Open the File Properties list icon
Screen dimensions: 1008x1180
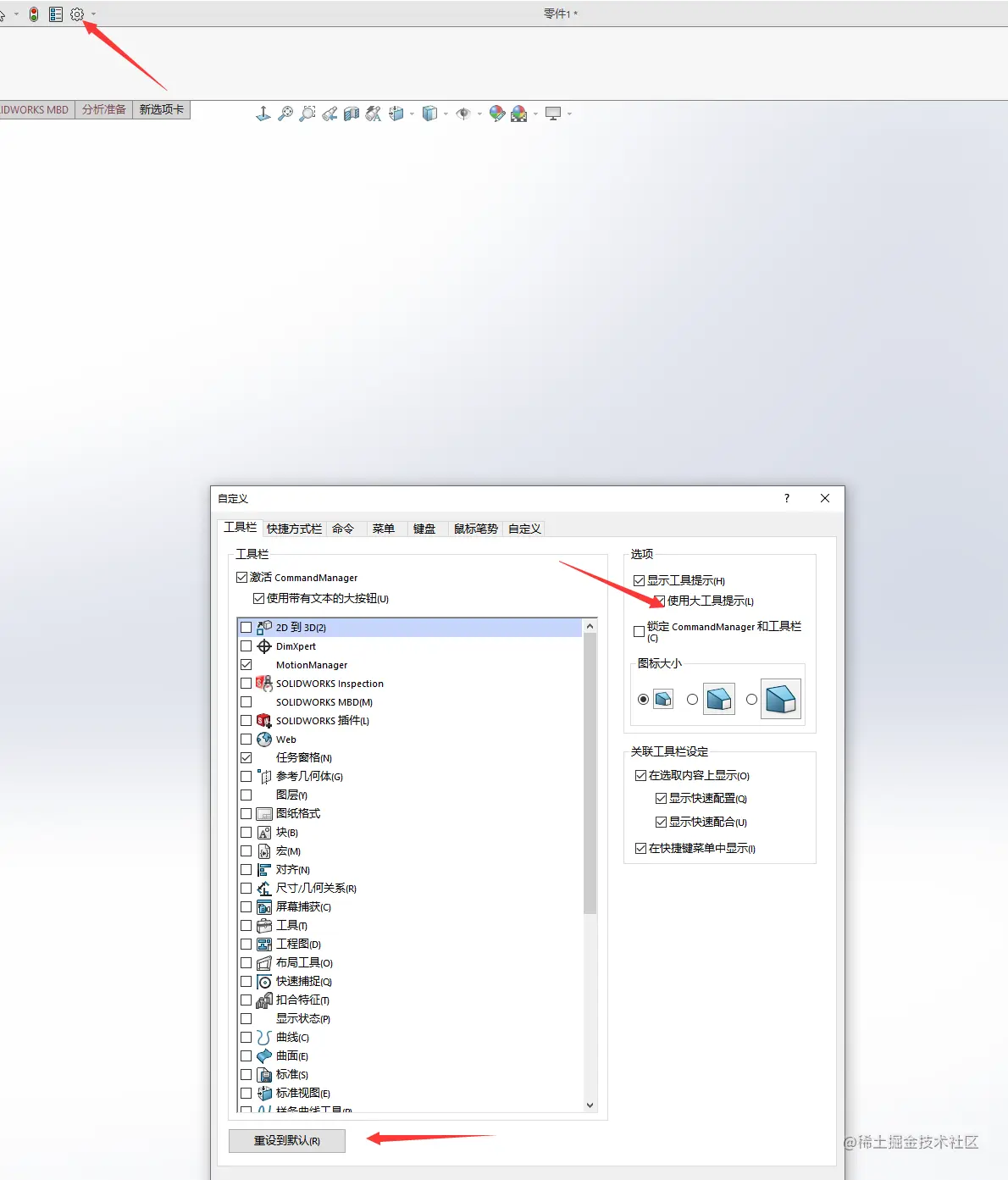coord(56,14)
